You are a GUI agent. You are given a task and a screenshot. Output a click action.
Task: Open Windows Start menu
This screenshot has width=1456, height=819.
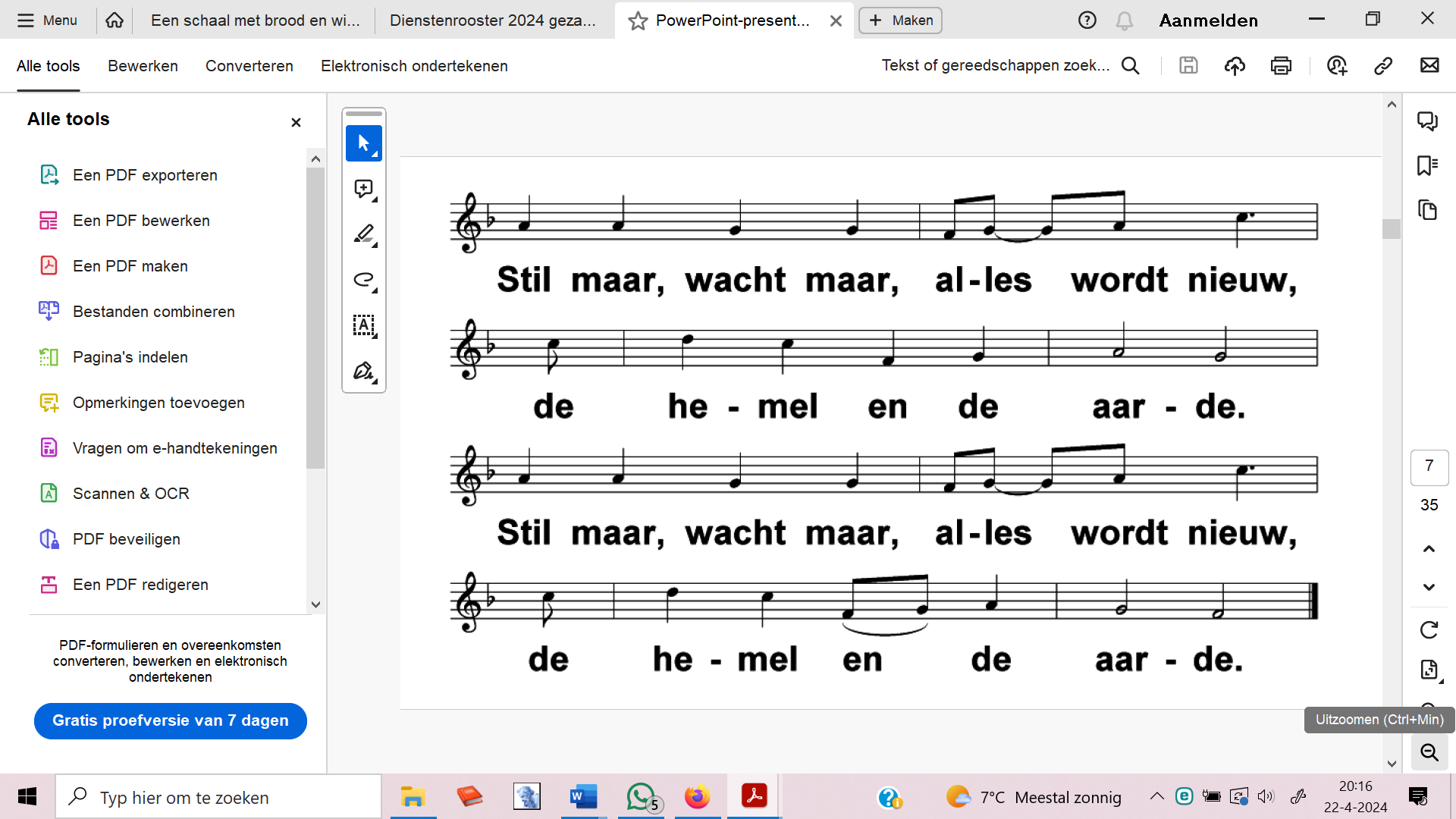point(27,797)
